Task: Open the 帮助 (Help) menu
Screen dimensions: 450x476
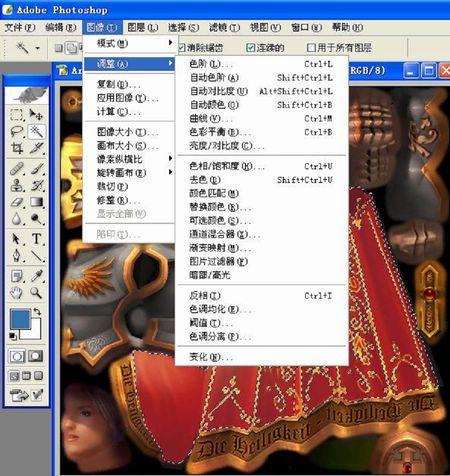Action: [x=347, y=27]
